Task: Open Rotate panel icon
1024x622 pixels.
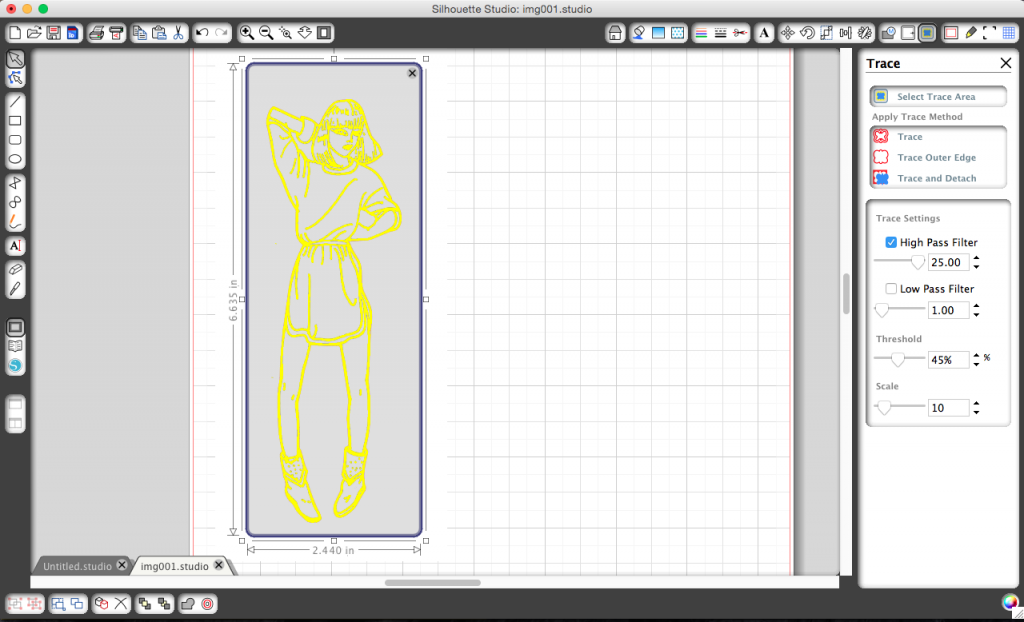Action: (x=807, y=33)
